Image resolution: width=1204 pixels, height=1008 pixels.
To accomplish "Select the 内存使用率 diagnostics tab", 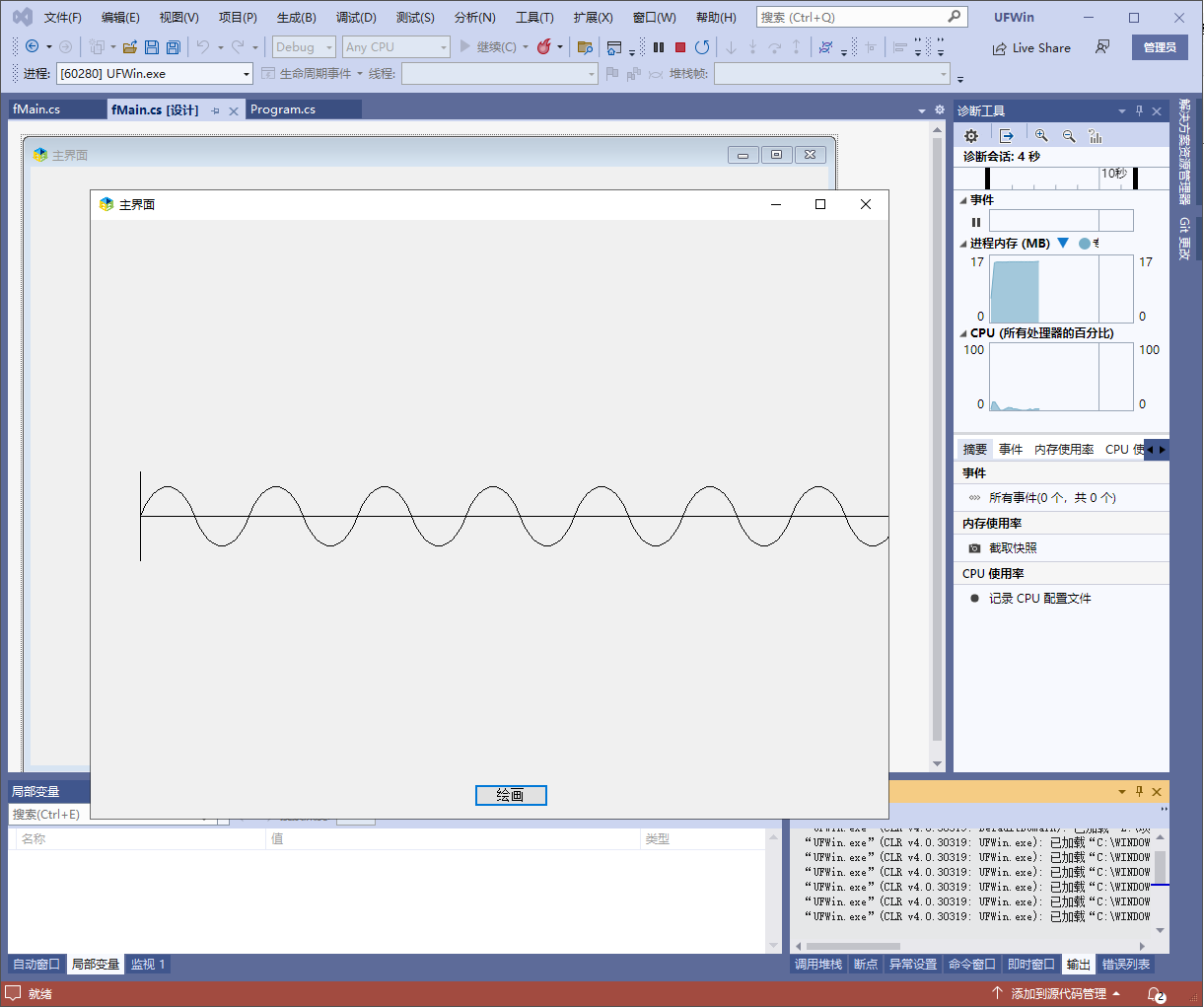I will point(1064,450).
